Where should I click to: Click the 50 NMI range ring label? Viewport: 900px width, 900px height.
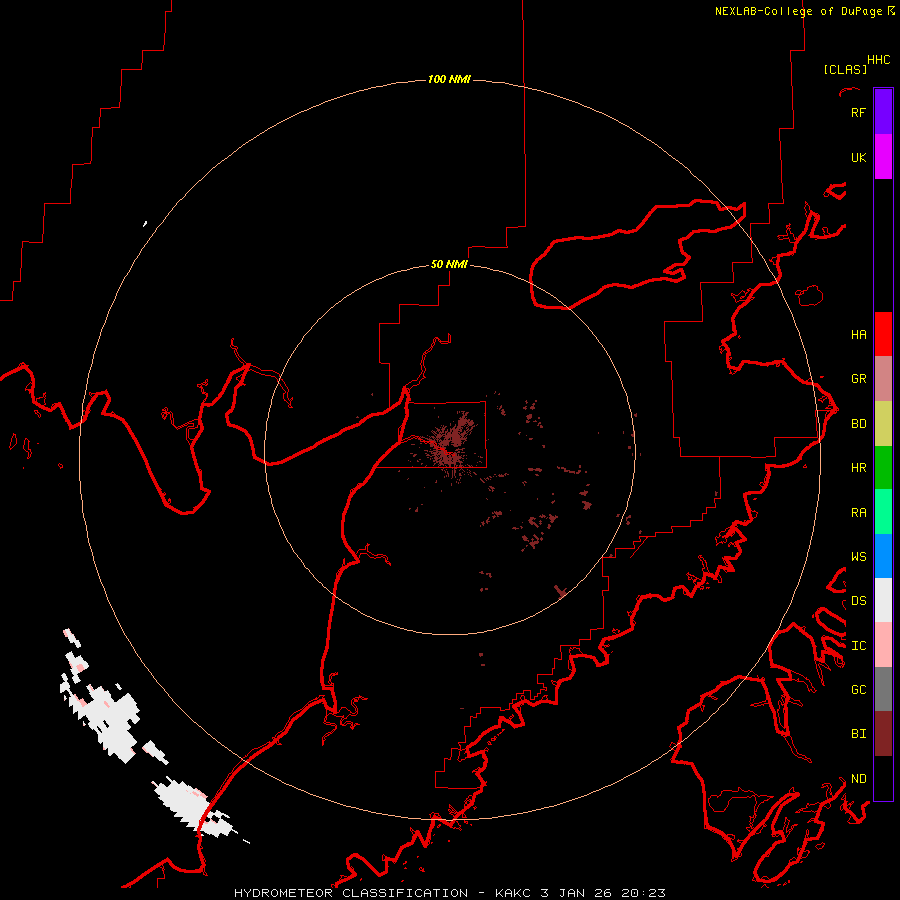coord(449,265)
